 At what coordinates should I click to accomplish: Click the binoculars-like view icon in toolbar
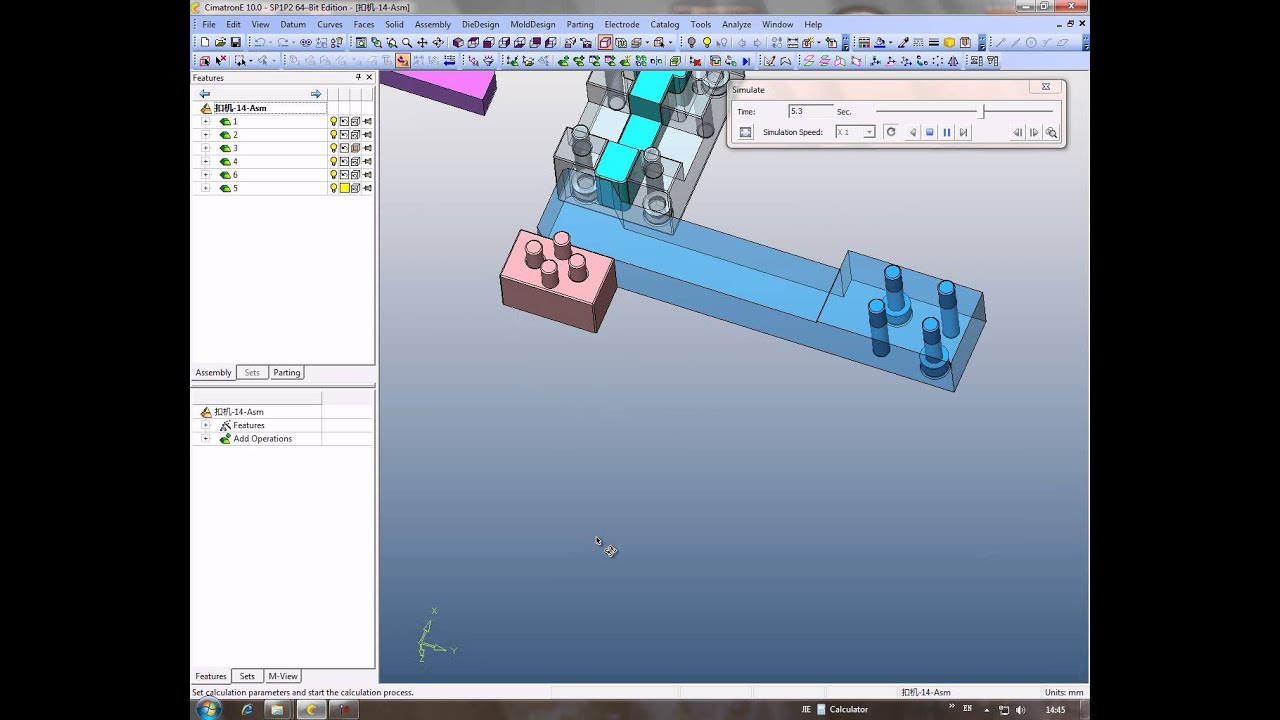coord(306,42)
